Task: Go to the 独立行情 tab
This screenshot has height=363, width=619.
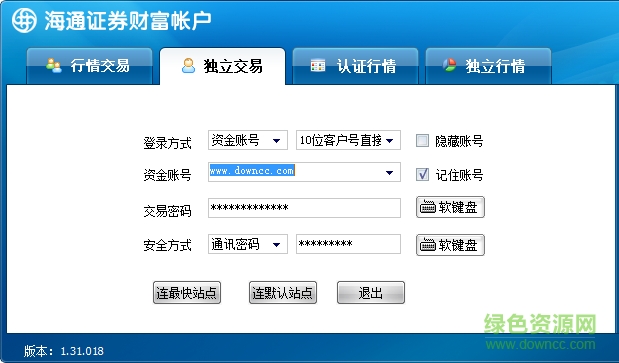Action: pyautogui.click(x=488, y=66)
